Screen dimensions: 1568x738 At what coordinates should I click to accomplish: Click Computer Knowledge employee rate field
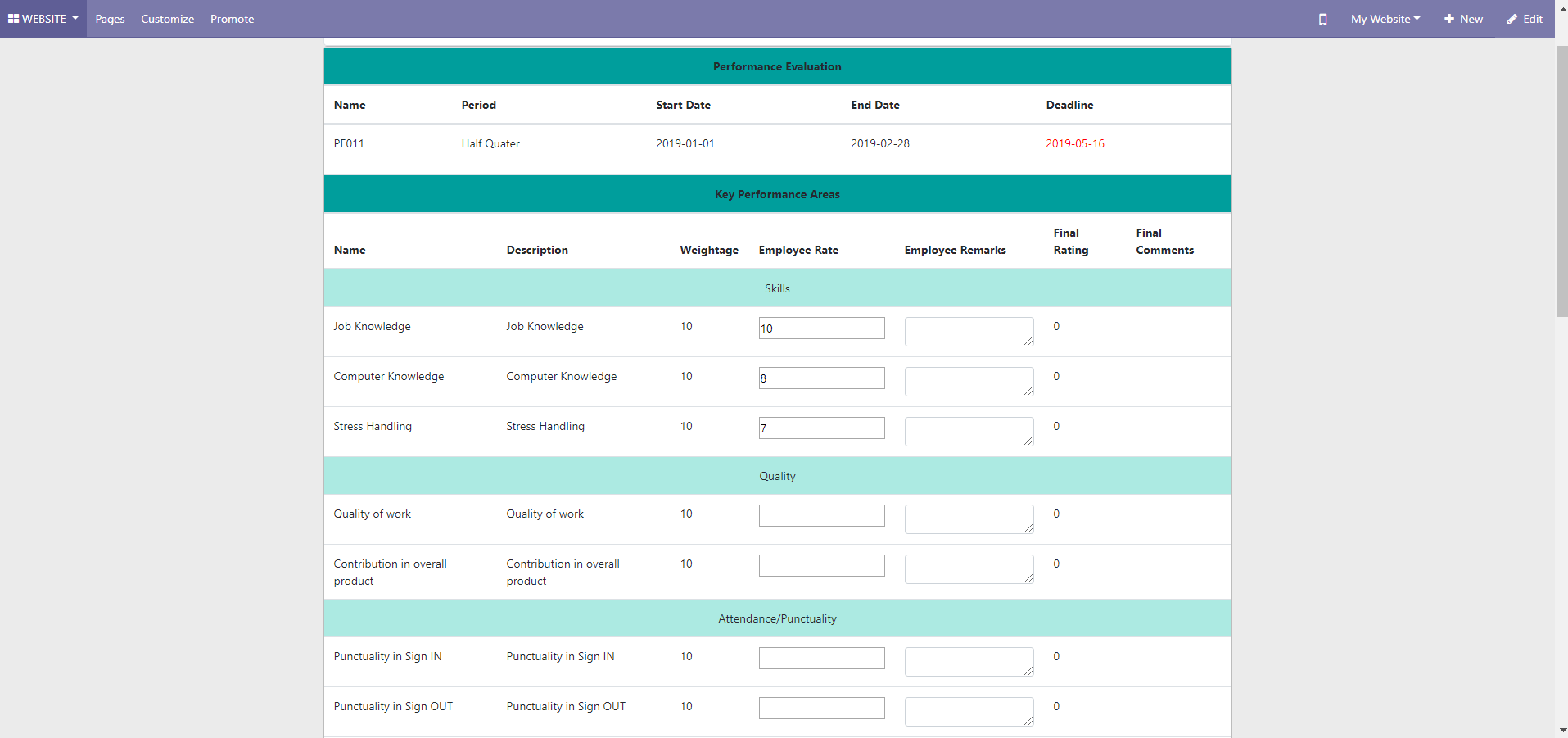pos(821,378)
